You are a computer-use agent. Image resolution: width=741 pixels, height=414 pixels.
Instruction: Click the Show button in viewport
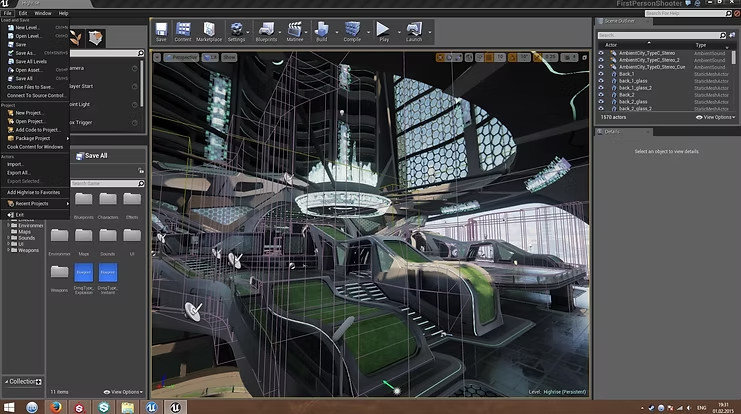click(x=229, y=58)
